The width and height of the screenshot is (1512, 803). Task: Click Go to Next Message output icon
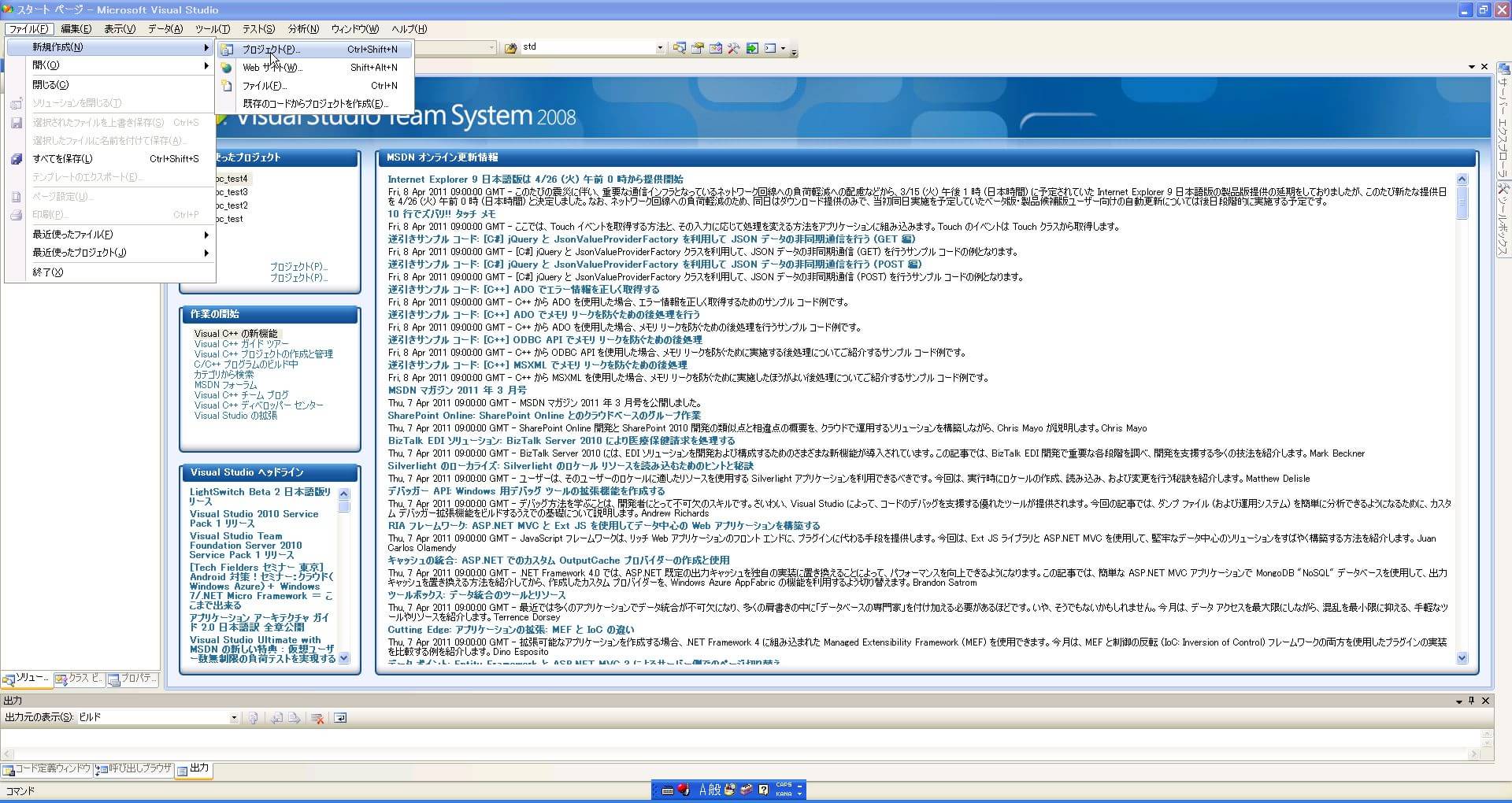point(294,718)
